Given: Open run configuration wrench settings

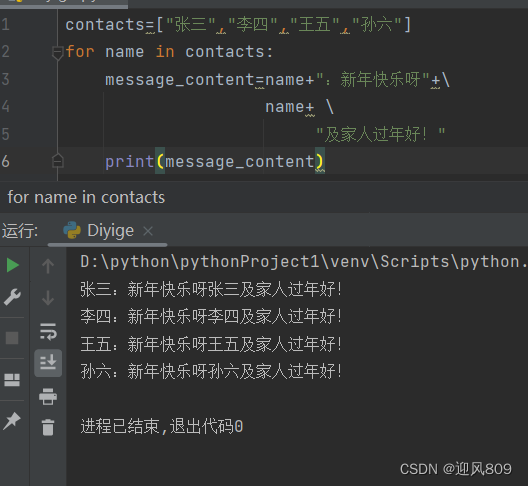Looking at the screenshot, I should click(12, 296).
